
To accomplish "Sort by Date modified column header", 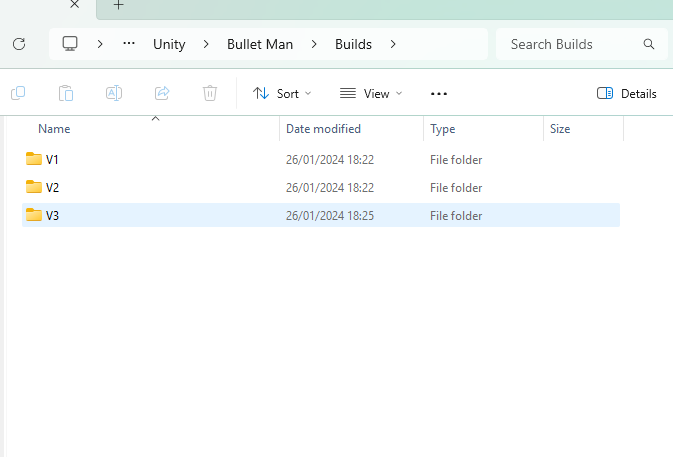I will (x=323, y=129).
